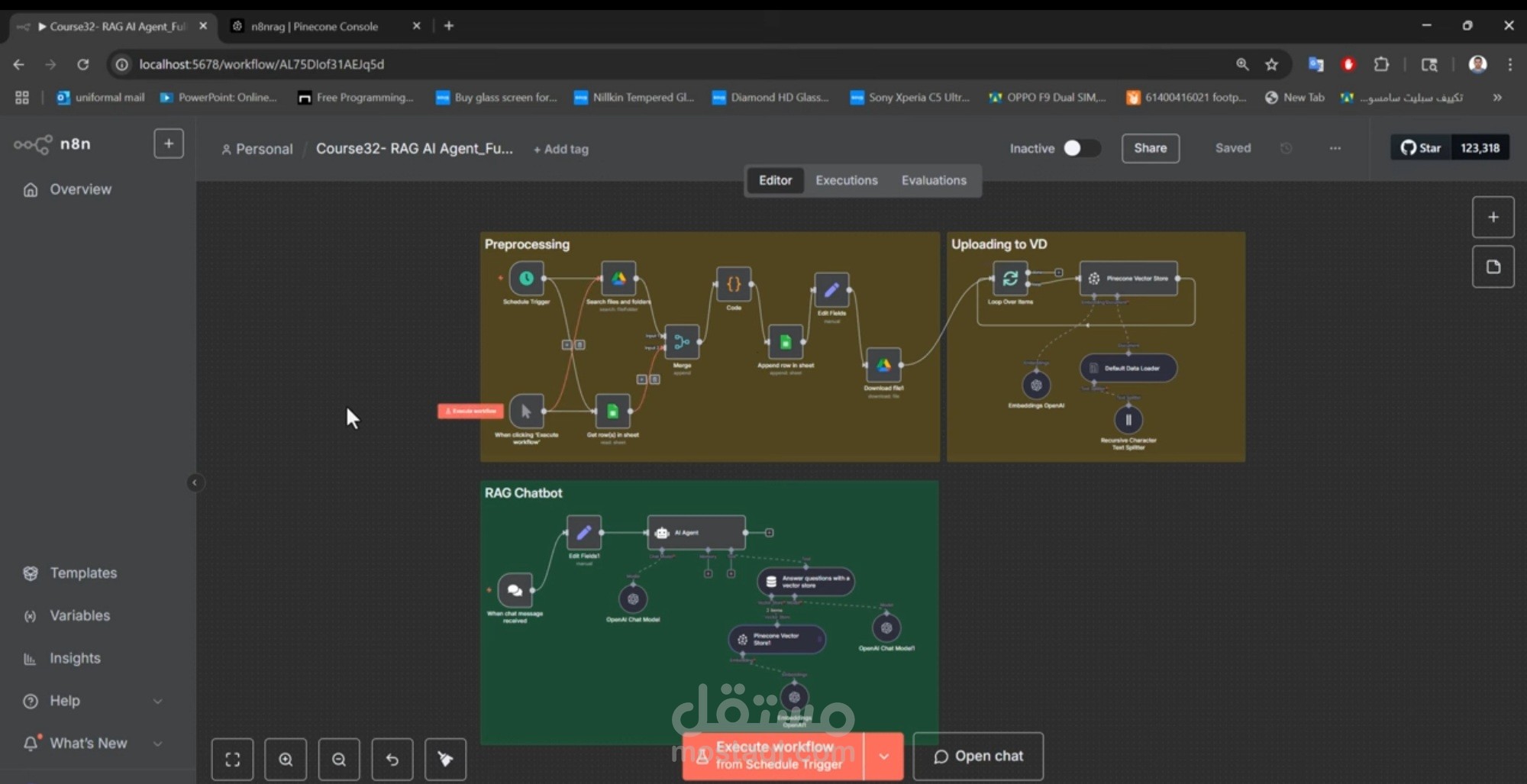1527x784 pixels.
Task: Open the Code node
Action: (734, 284)
